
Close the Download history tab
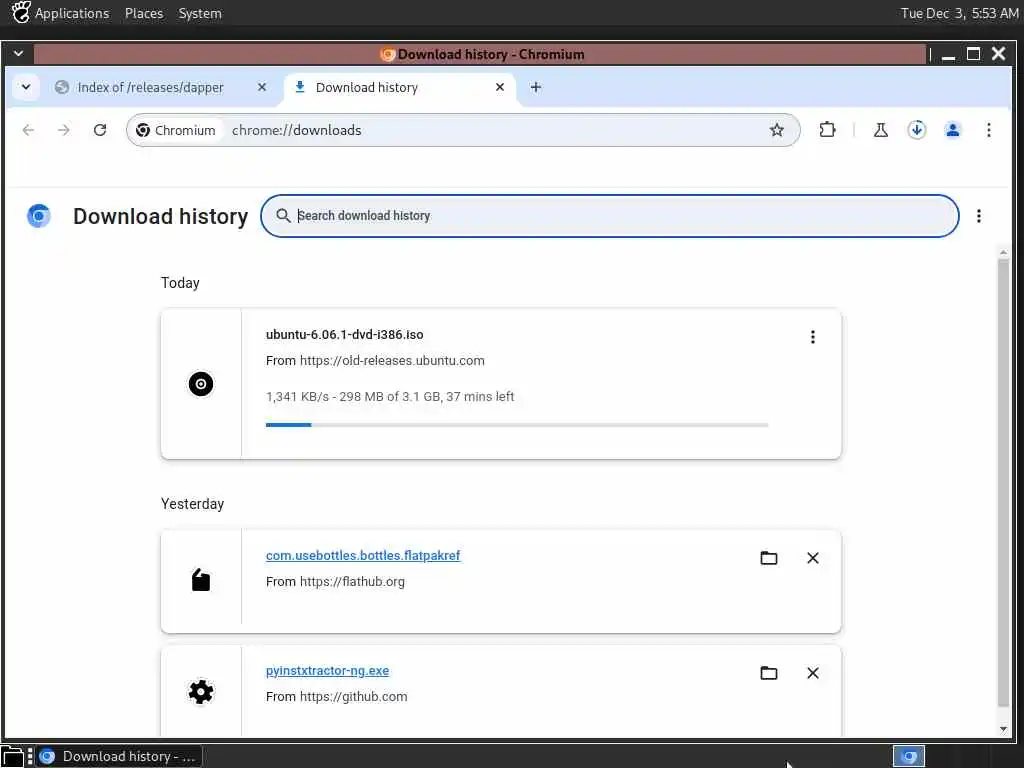point(500,87)
